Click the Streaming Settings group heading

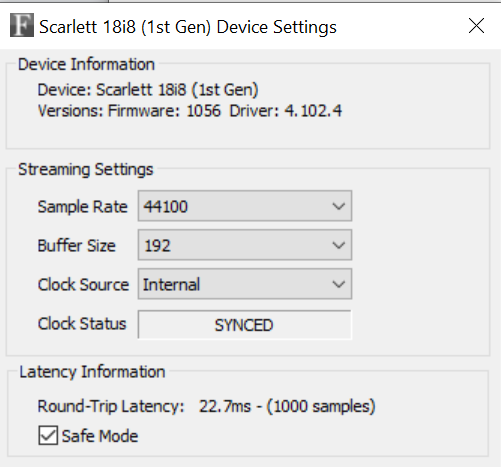coord(86,169)
